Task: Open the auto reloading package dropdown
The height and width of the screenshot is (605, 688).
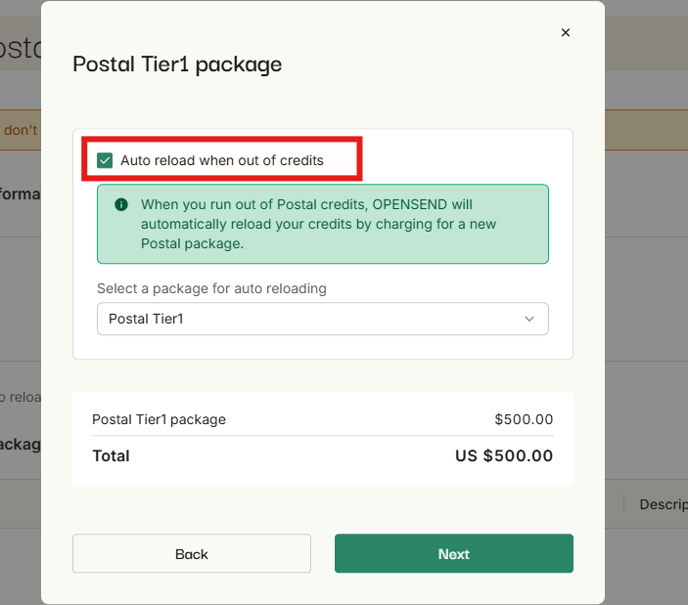Action: pyautogui.click(x=322, y=319)
